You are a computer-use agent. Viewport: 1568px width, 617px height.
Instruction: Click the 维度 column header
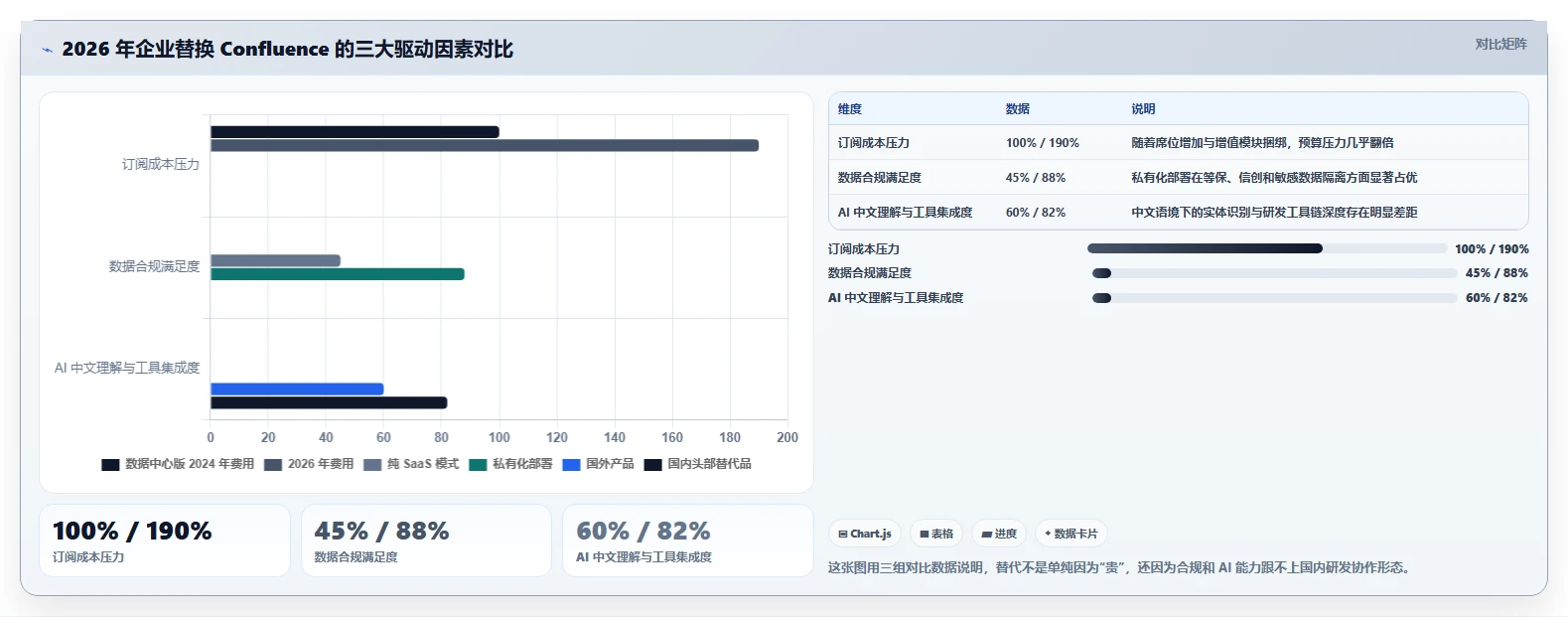[x=850, y=109]
